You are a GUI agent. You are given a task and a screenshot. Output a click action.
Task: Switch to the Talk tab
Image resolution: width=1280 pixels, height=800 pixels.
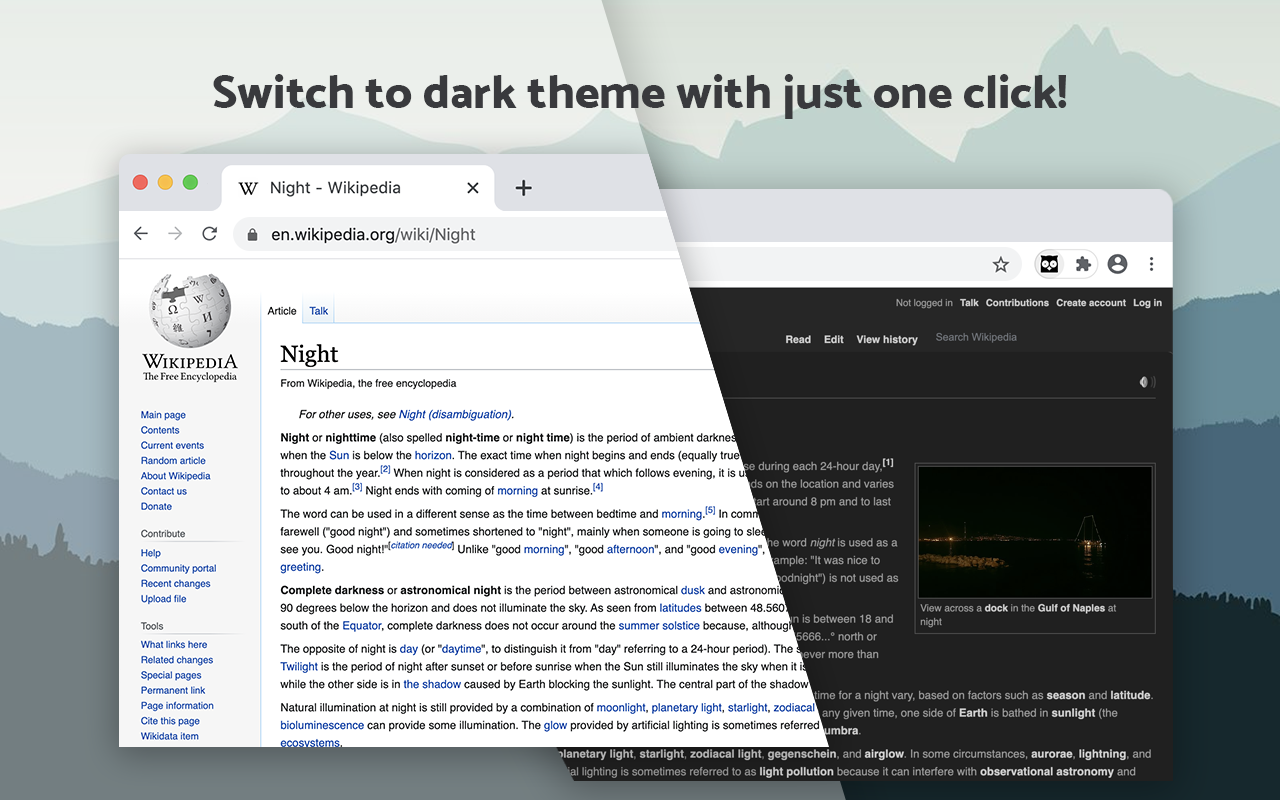pos(319,311)
